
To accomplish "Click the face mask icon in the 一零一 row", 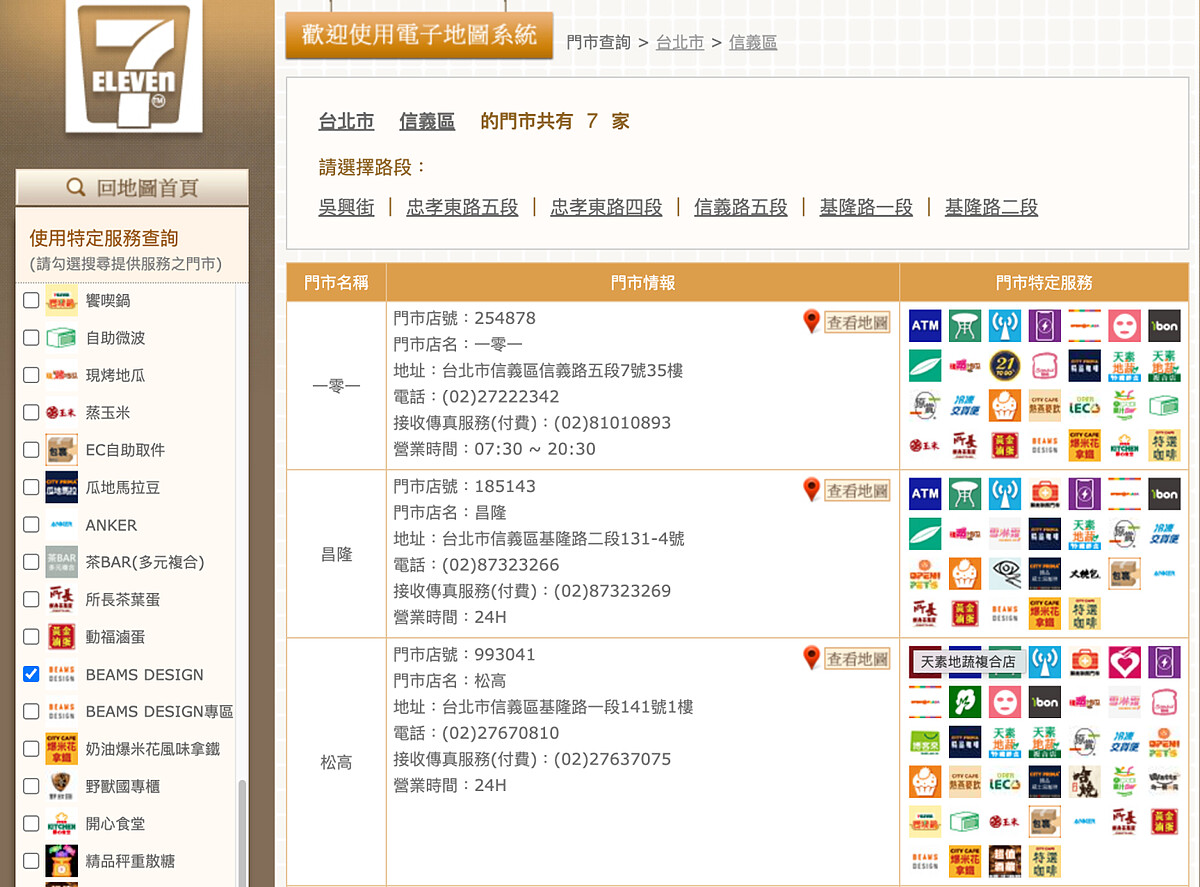I will [x=1124, y=326].
